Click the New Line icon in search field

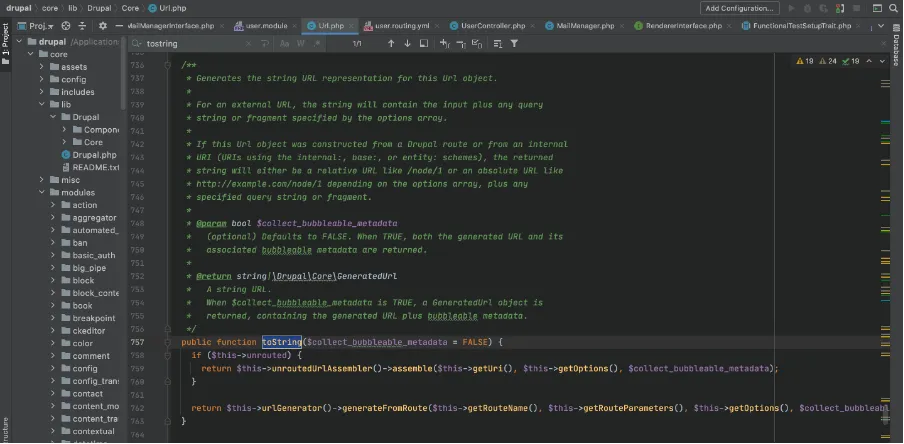pos(265,43)
